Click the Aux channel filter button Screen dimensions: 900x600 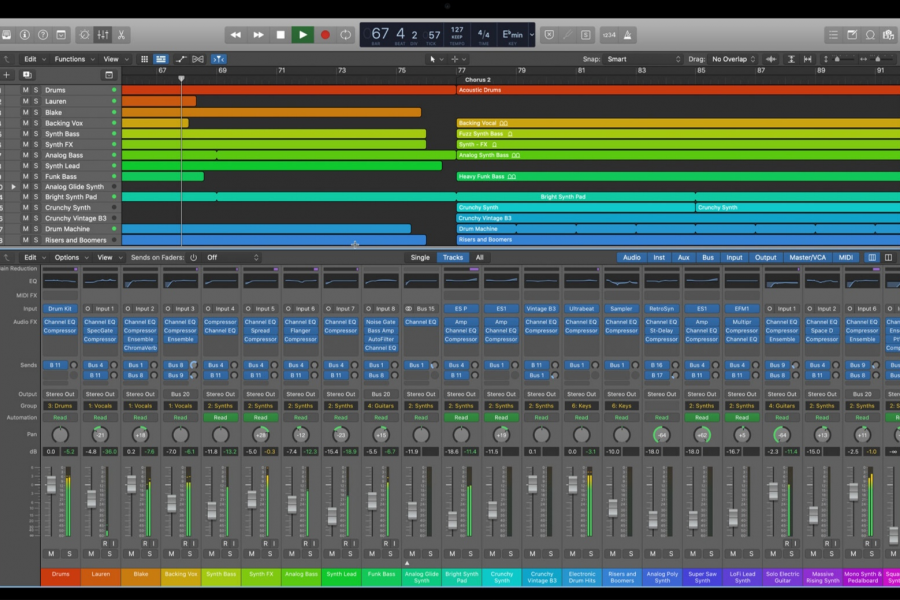684,257
